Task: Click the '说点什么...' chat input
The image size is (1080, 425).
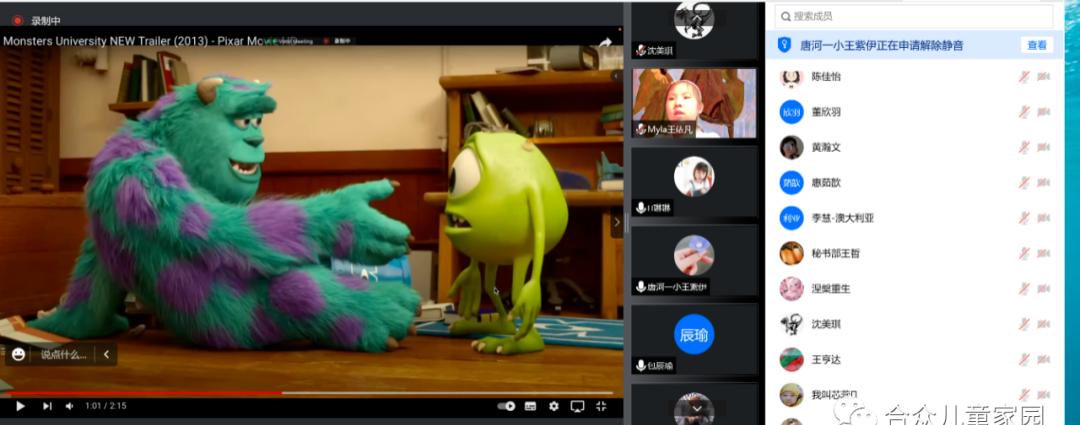Action: [63, 355]
